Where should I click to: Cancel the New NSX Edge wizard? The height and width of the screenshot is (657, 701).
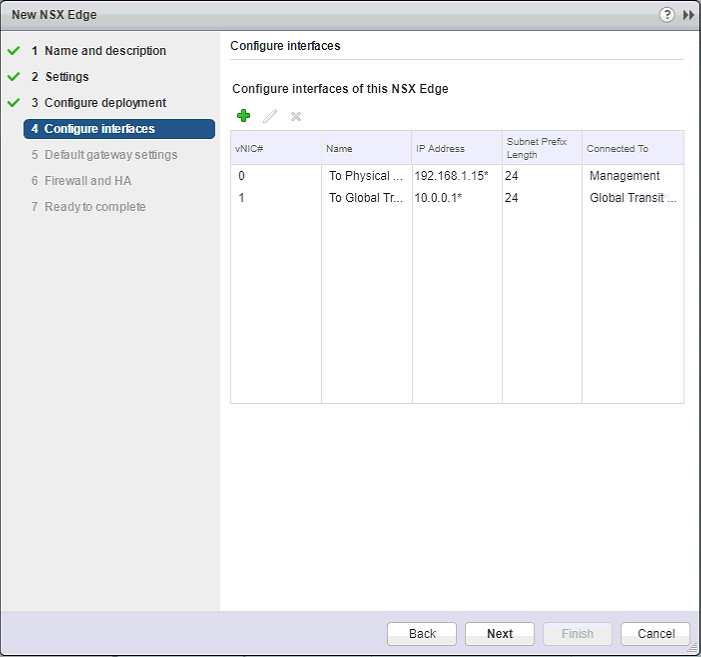[x=655, y=633]
